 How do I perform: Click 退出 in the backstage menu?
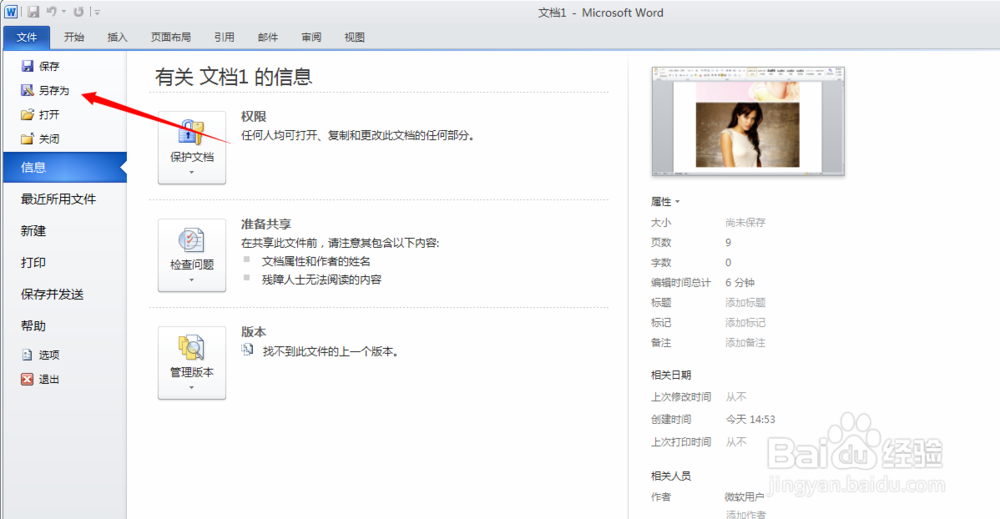click(41, 379)
